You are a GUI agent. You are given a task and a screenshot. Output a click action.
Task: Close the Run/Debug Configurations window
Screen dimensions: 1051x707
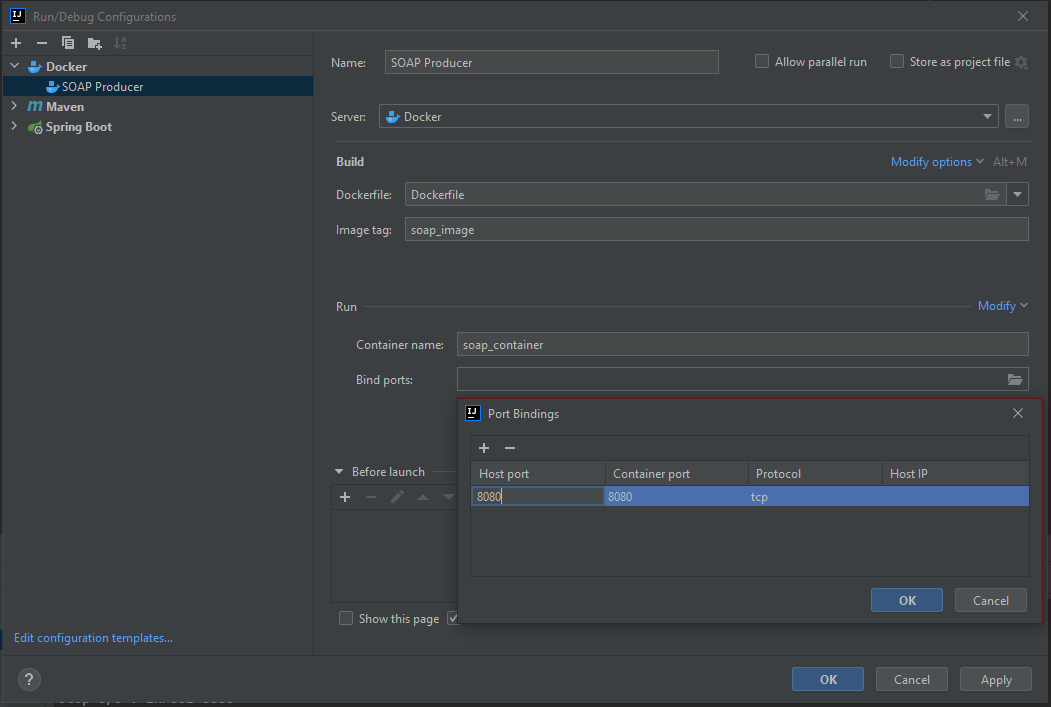pos(1022,16)
